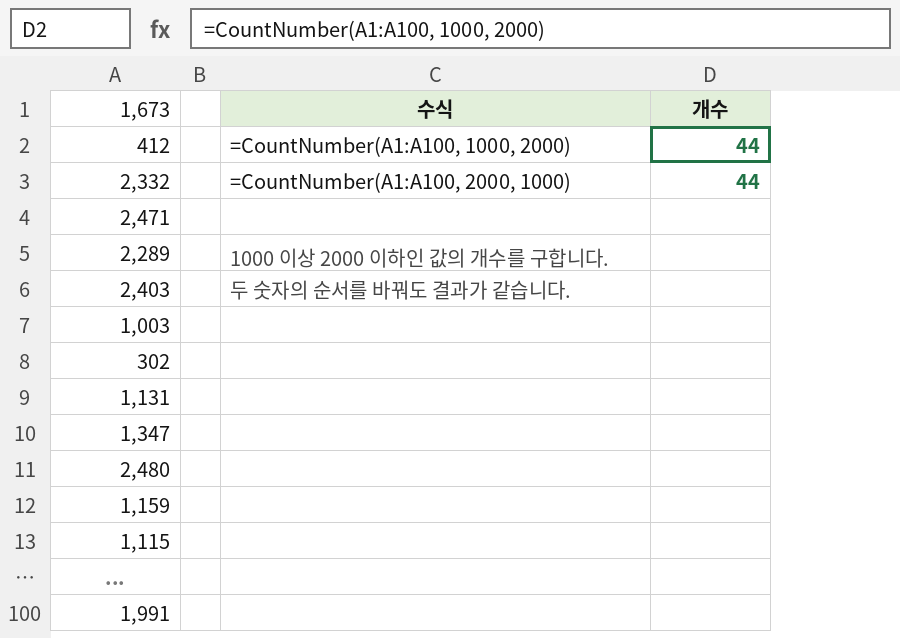
Task: Click cell with value 1,673
Action: coord(115,109)
